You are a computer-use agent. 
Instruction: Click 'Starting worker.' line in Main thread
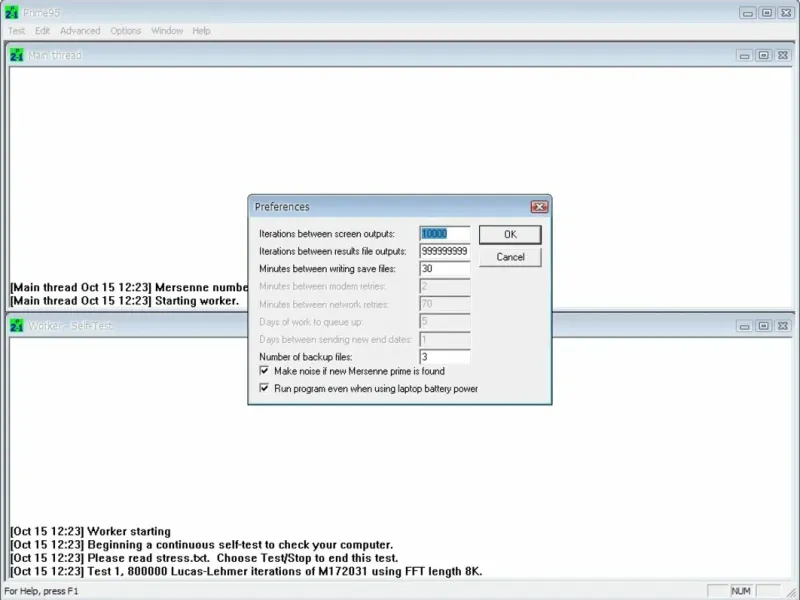click(124, 301)
